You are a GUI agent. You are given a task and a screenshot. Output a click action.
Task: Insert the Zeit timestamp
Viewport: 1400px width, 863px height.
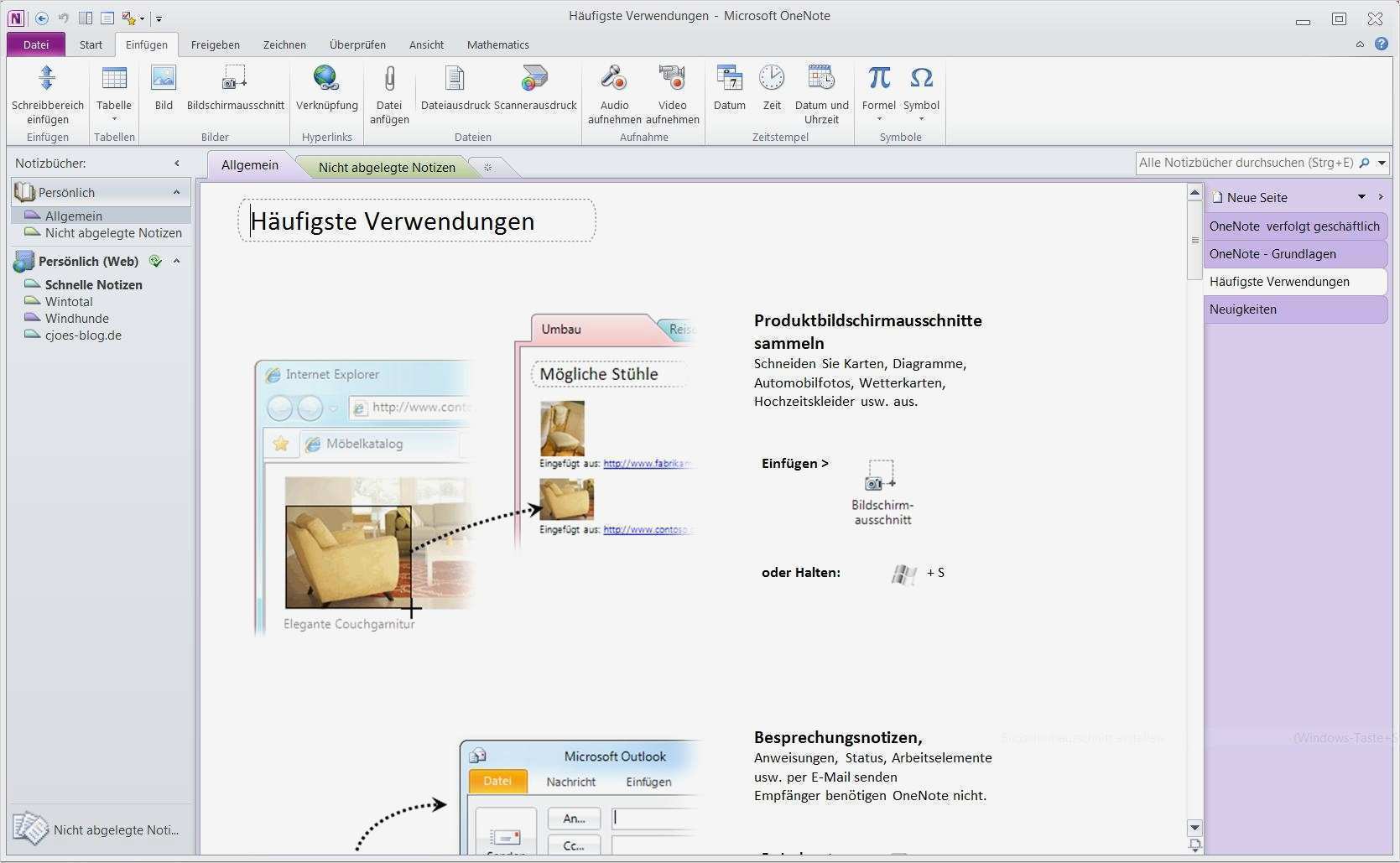(772, 88)
